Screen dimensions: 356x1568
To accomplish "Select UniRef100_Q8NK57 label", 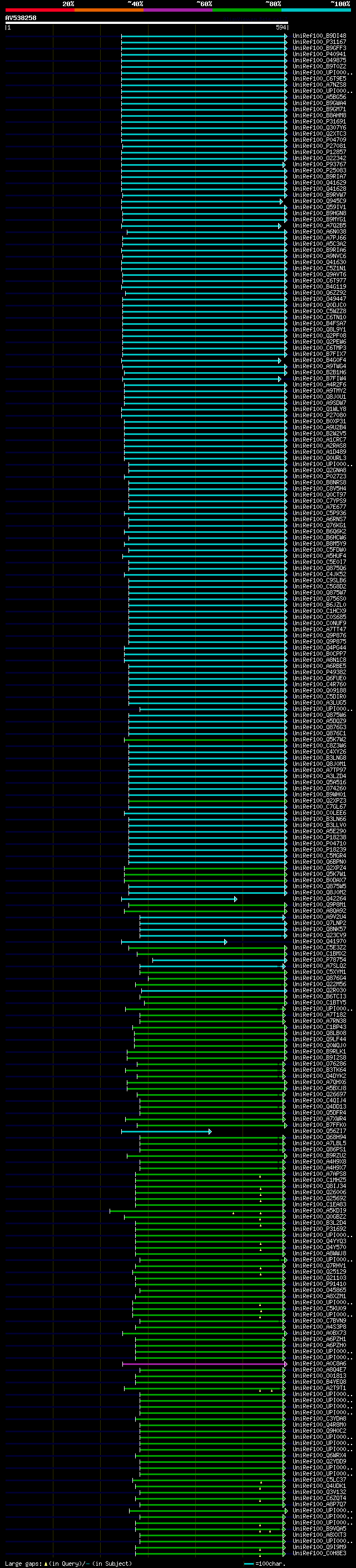I will coord(319,929).
